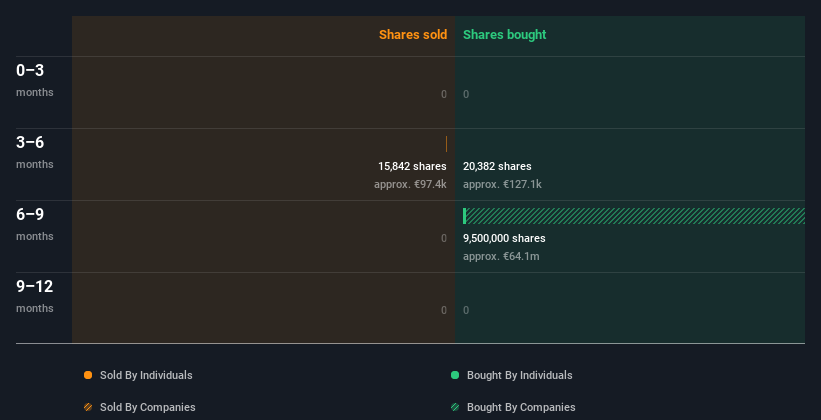Click the sold 0 in the 9–12 months row
The height and width of the screenshot is (420, 821).
click(444, 310)
